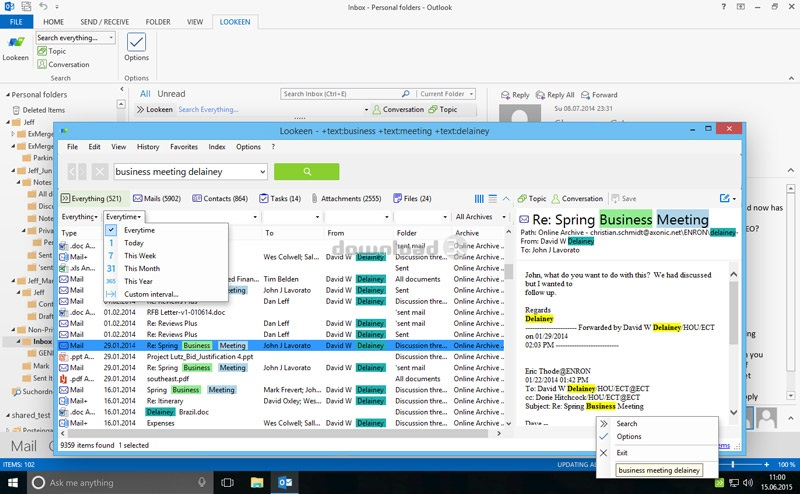Sort results by the From column header

coord(336,233)
